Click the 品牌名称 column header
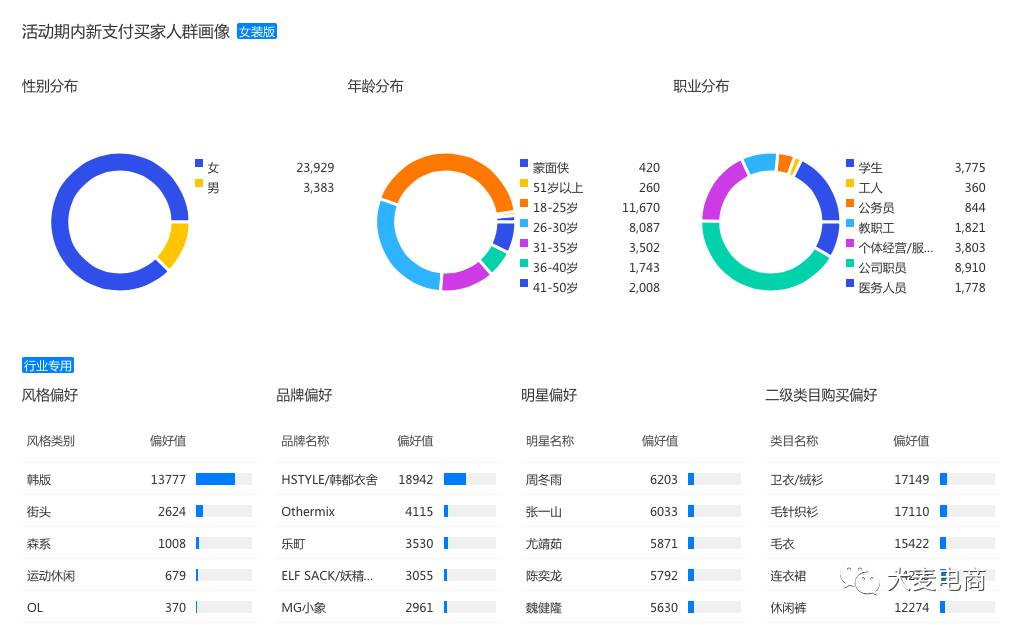1020x625 pixels. click(x=305, y=441)
